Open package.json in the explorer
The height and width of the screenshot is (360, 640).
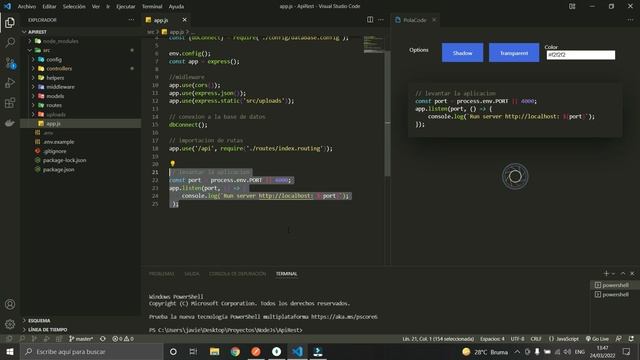(x=58, y=169)
